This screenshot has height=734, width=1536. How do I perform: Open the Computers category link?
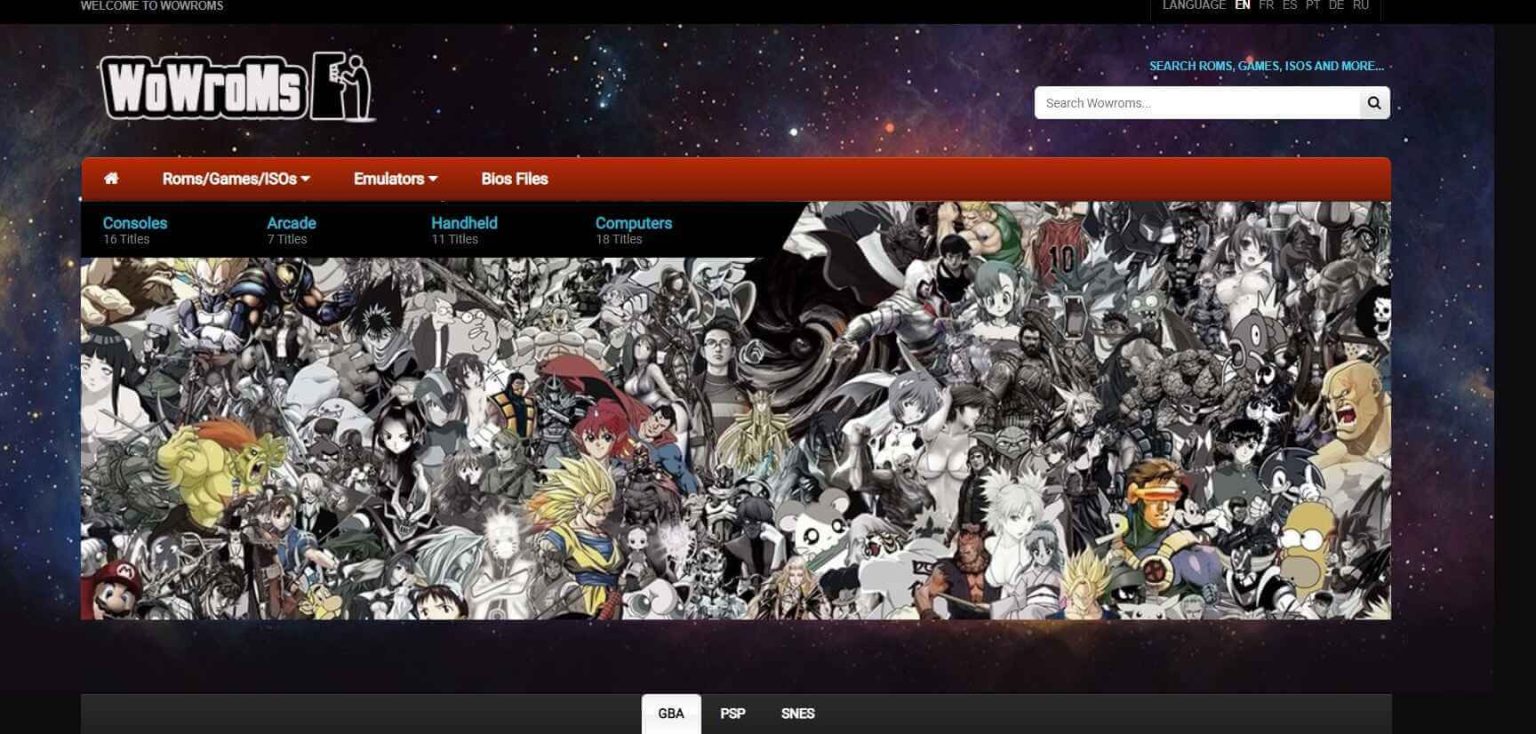(x=633, y=223)
